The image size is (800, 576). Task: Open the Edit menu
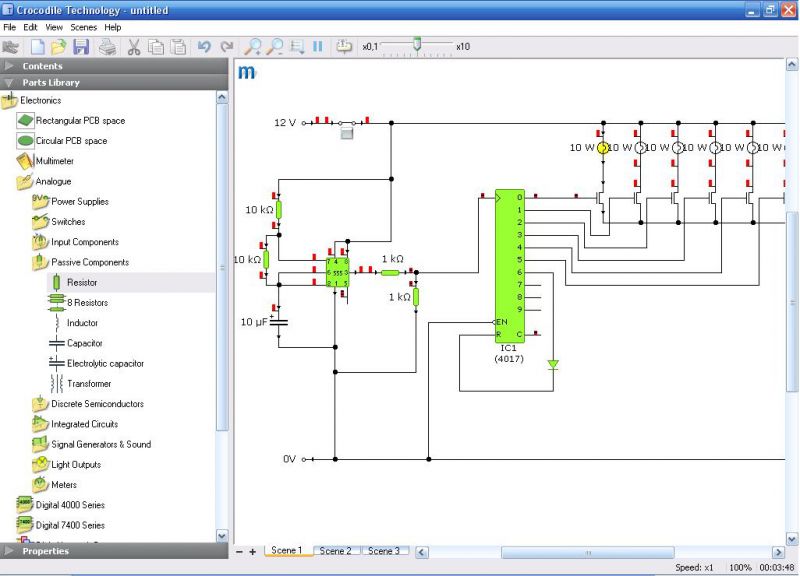coord(31,27)
